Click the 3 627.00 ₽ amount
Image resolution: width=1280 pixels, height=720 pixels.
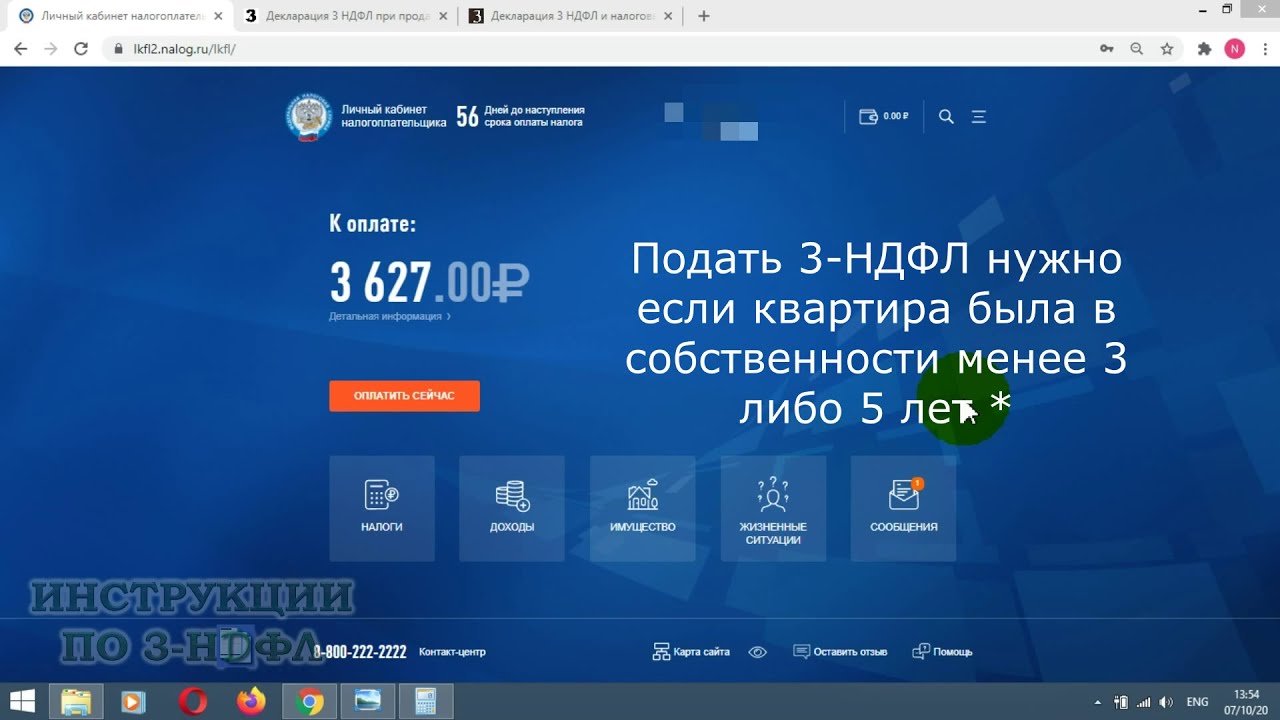[x=429, y=282]
